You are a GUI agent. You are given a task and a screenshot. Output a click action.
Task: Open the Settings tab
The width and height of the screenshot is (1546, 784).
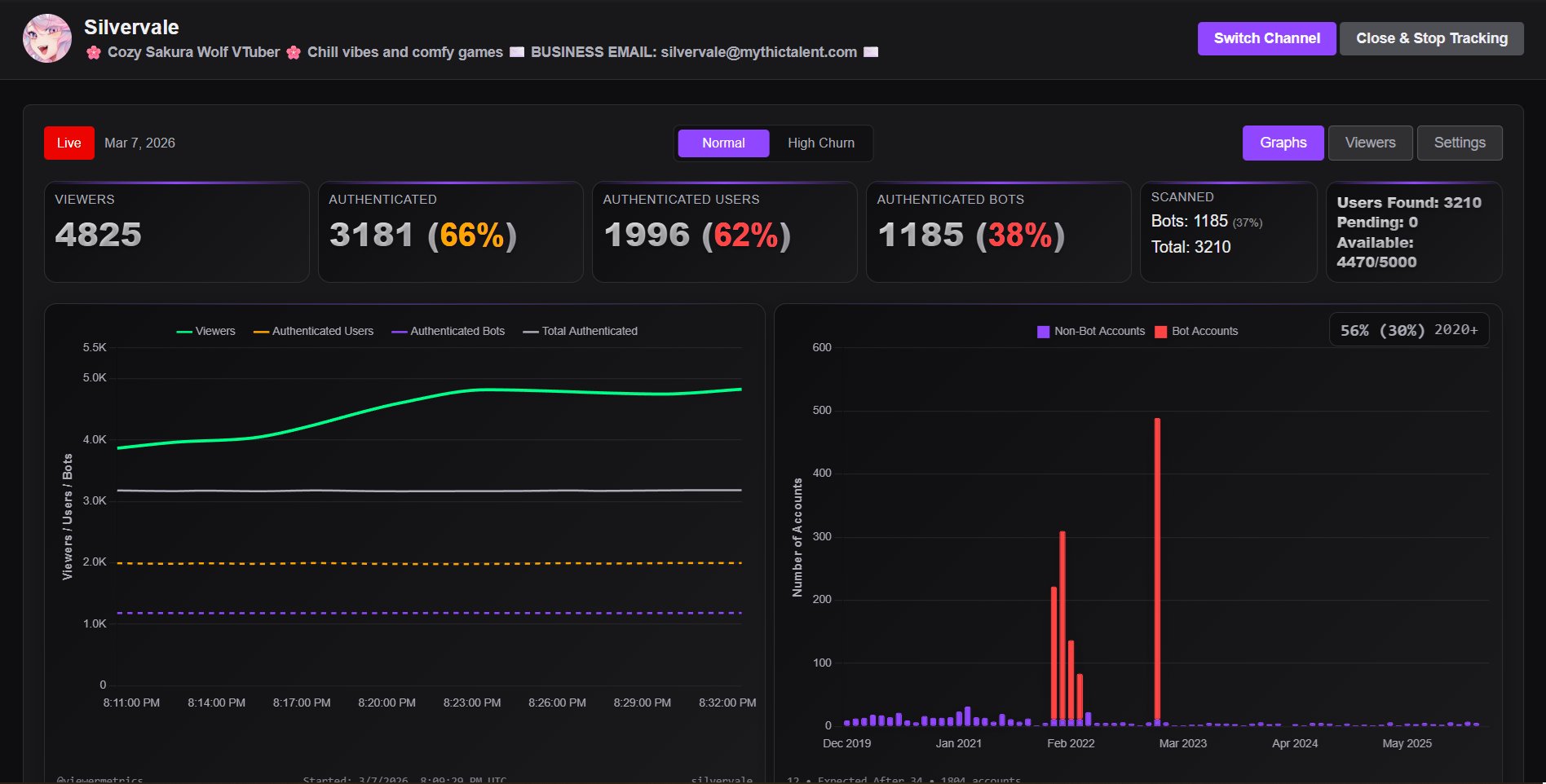[x=1460, y=143]
